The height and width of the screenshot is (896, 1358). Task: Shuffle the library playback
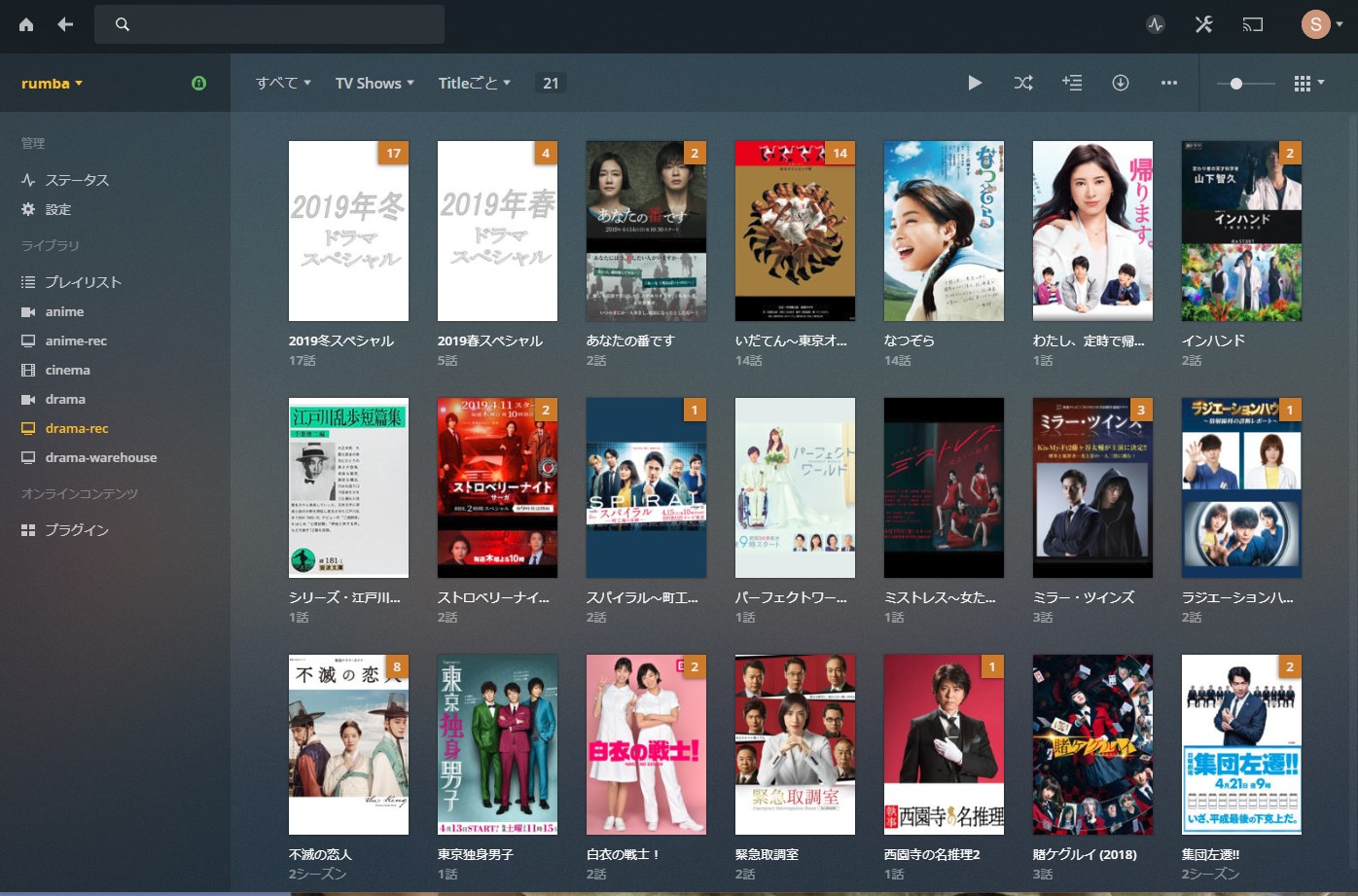click(x=1023, y=84)
